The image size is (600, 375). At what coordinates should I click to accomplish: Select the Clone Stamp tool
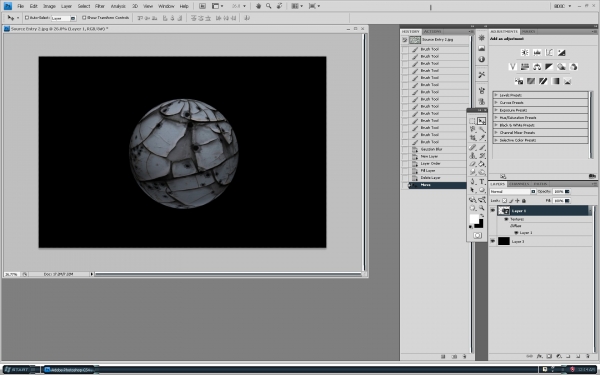[473, 156]
